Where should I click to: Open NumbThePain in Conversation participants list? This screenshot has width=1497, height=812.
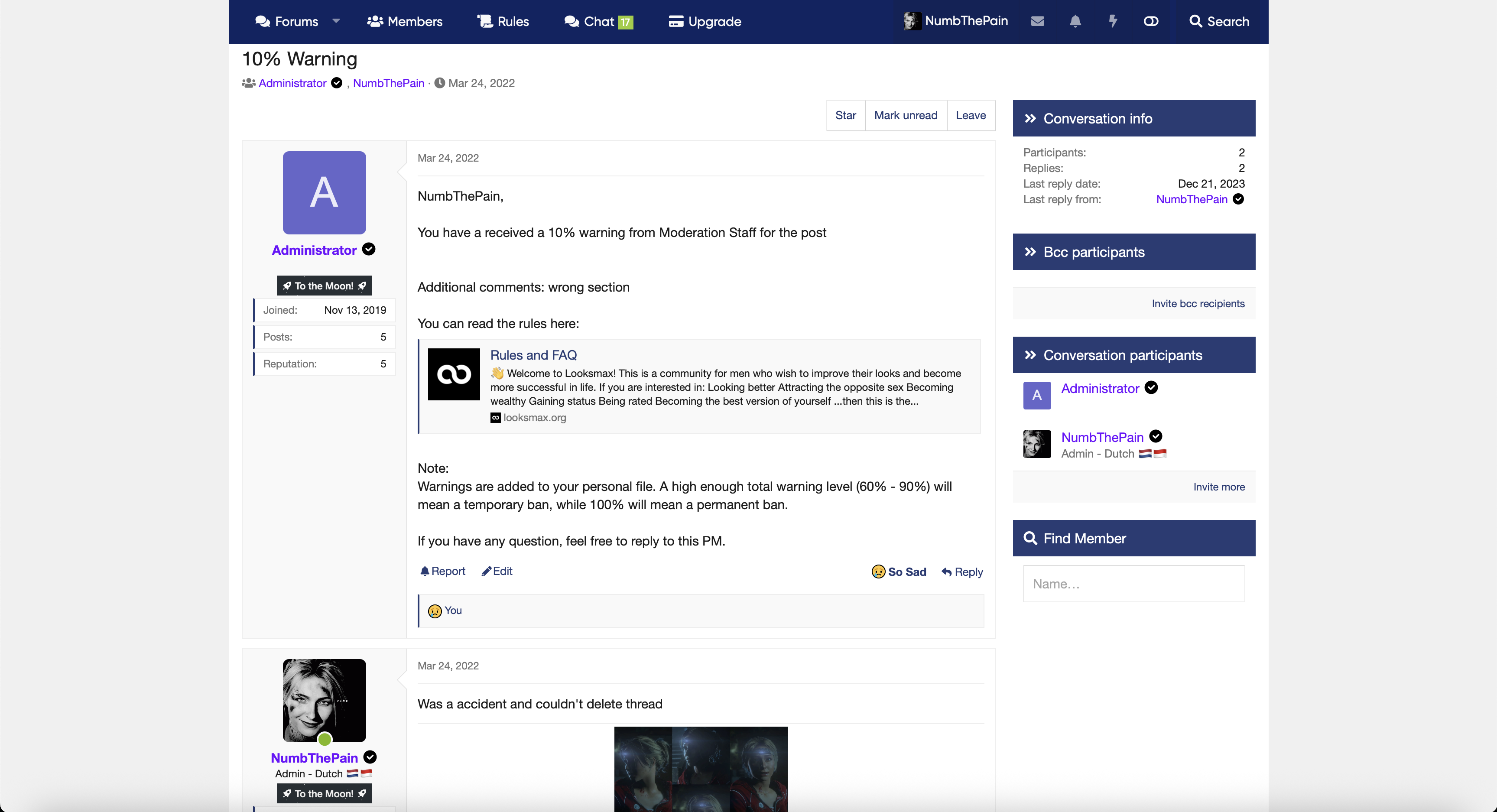point(1102,437)
